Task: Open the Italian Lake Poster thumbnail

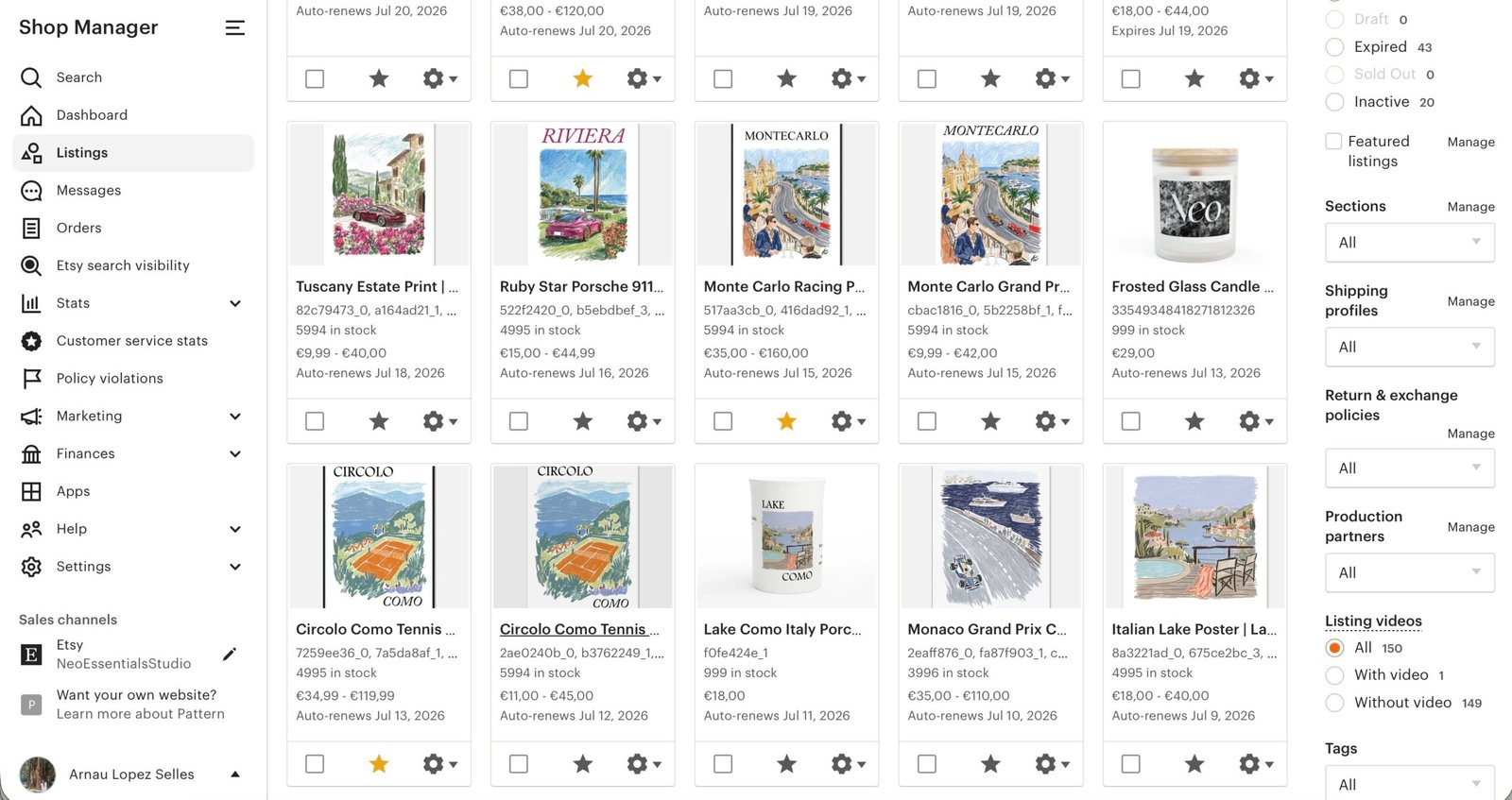Action: tap(1194, 536)
